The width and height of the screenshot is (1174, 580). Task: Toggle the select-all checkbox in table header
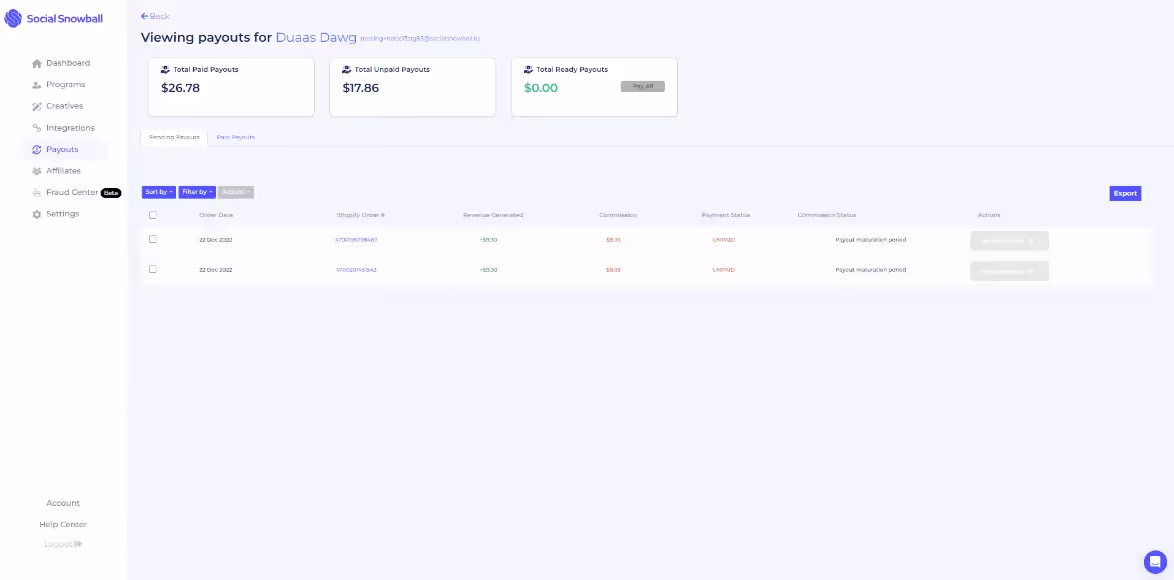[x=153, y=215]
